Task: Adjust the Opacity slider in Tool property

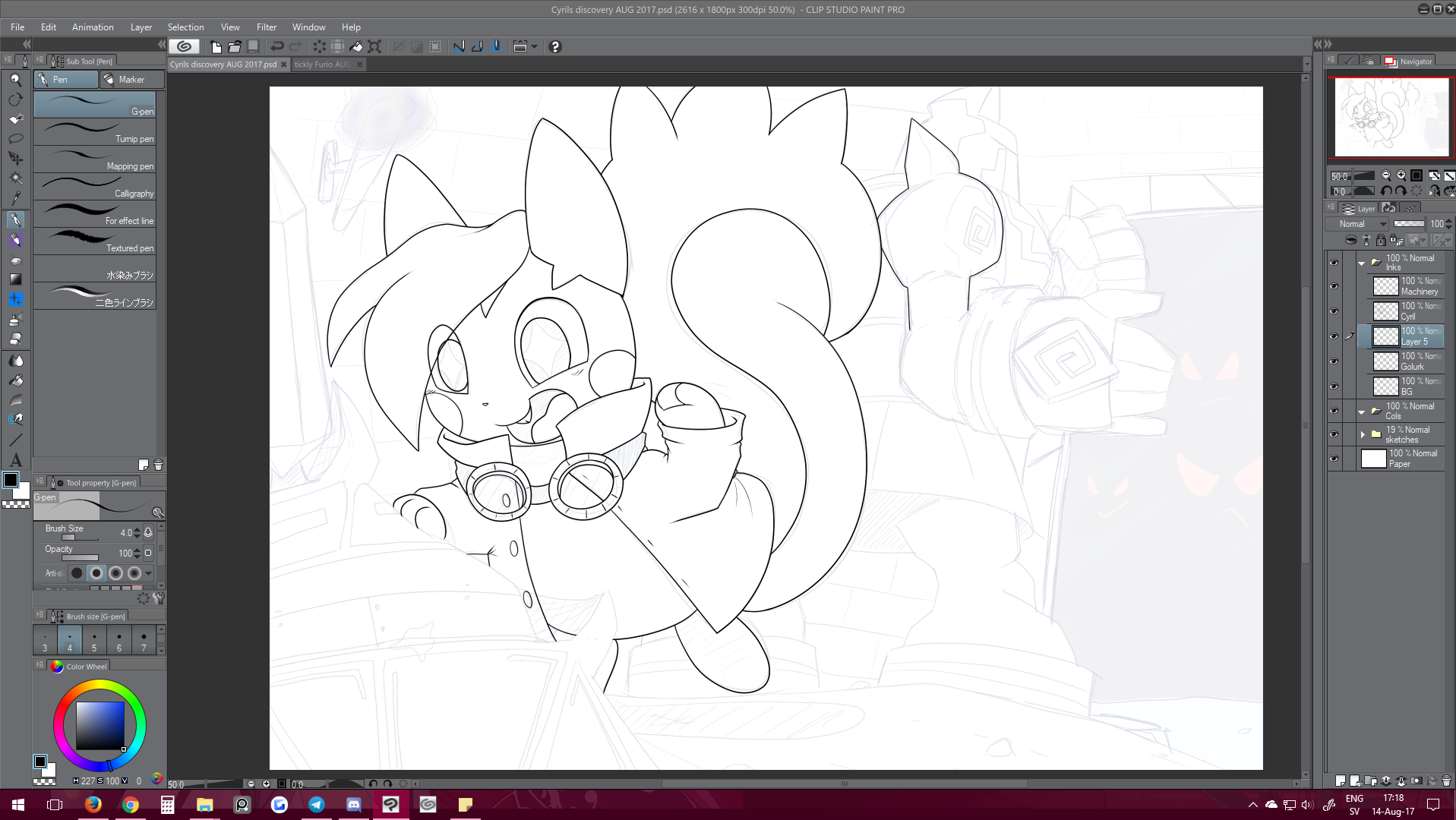Action: [80, 558]
